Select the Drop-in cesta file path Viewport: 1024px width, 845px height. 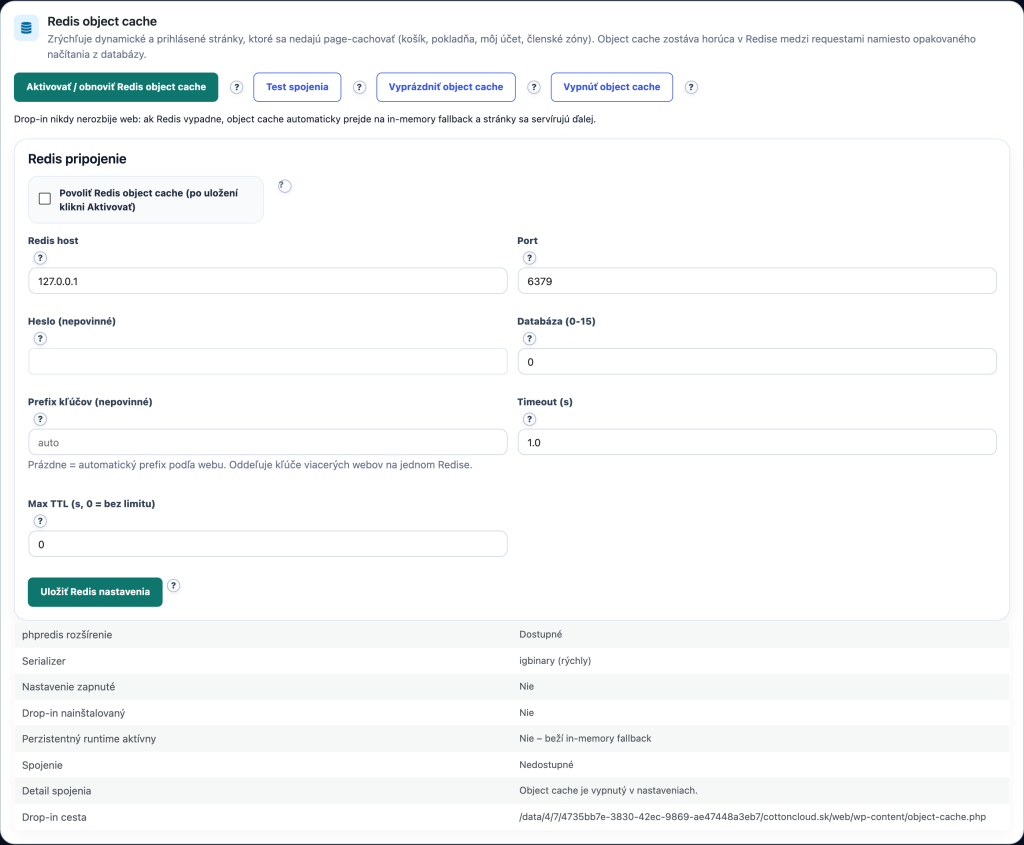752,817
